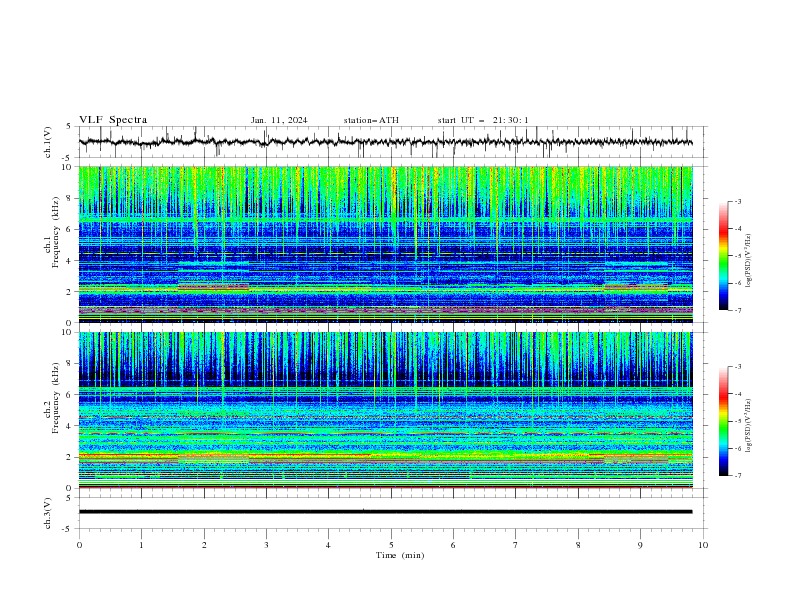Click the ch.3 black voltage trace
The height and width of the screenshot is (612, 792).
click(385, 512)
